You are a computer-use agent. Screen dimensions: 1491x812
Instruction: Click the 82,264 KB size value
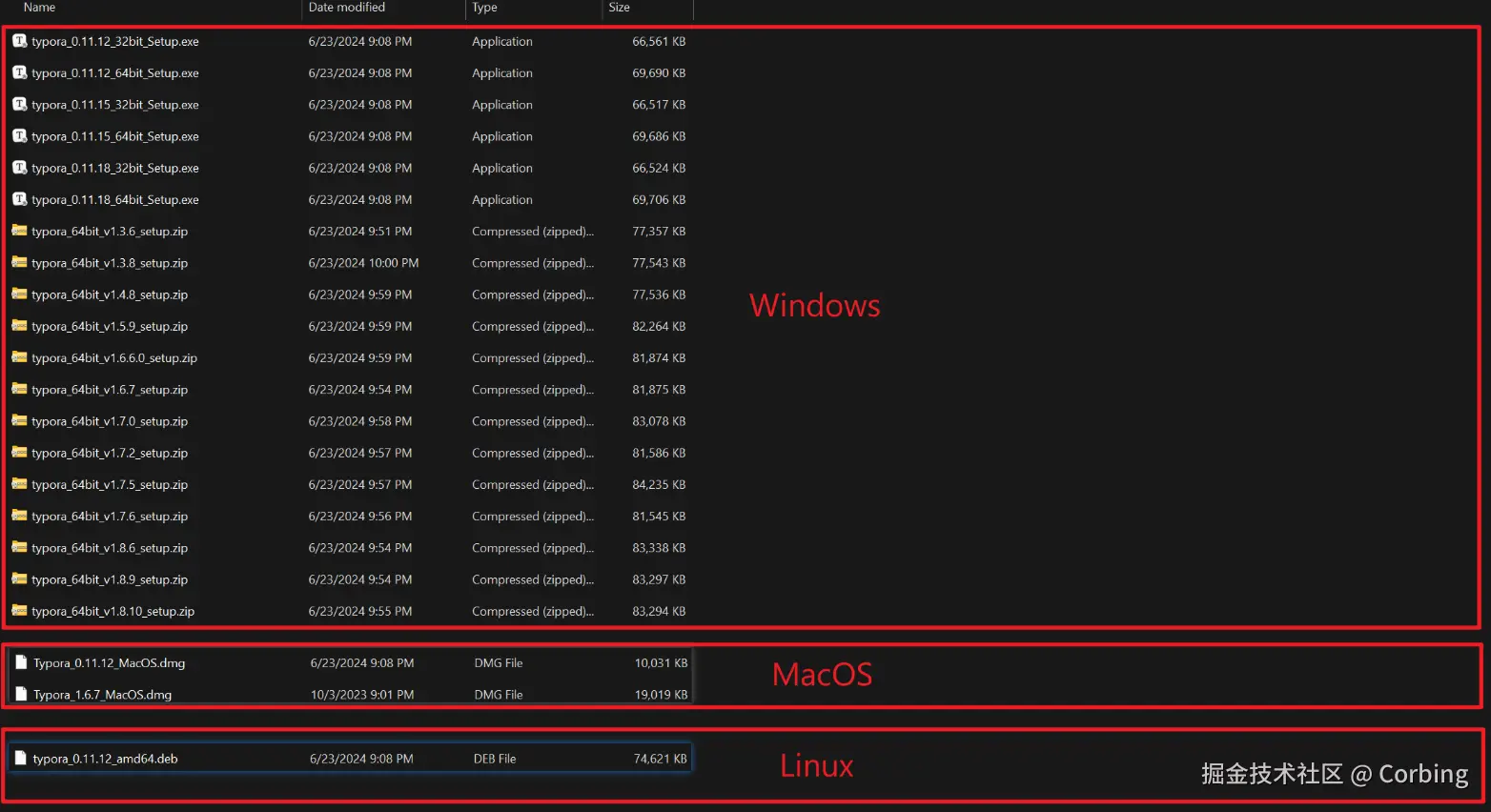tap(659, 326)
